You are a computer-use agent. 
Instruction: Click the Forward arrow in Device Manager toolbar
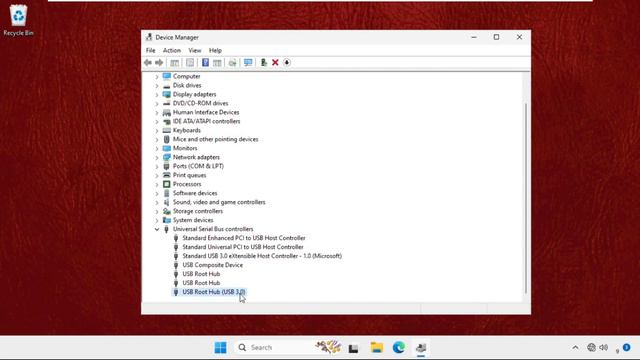(159, 62)
